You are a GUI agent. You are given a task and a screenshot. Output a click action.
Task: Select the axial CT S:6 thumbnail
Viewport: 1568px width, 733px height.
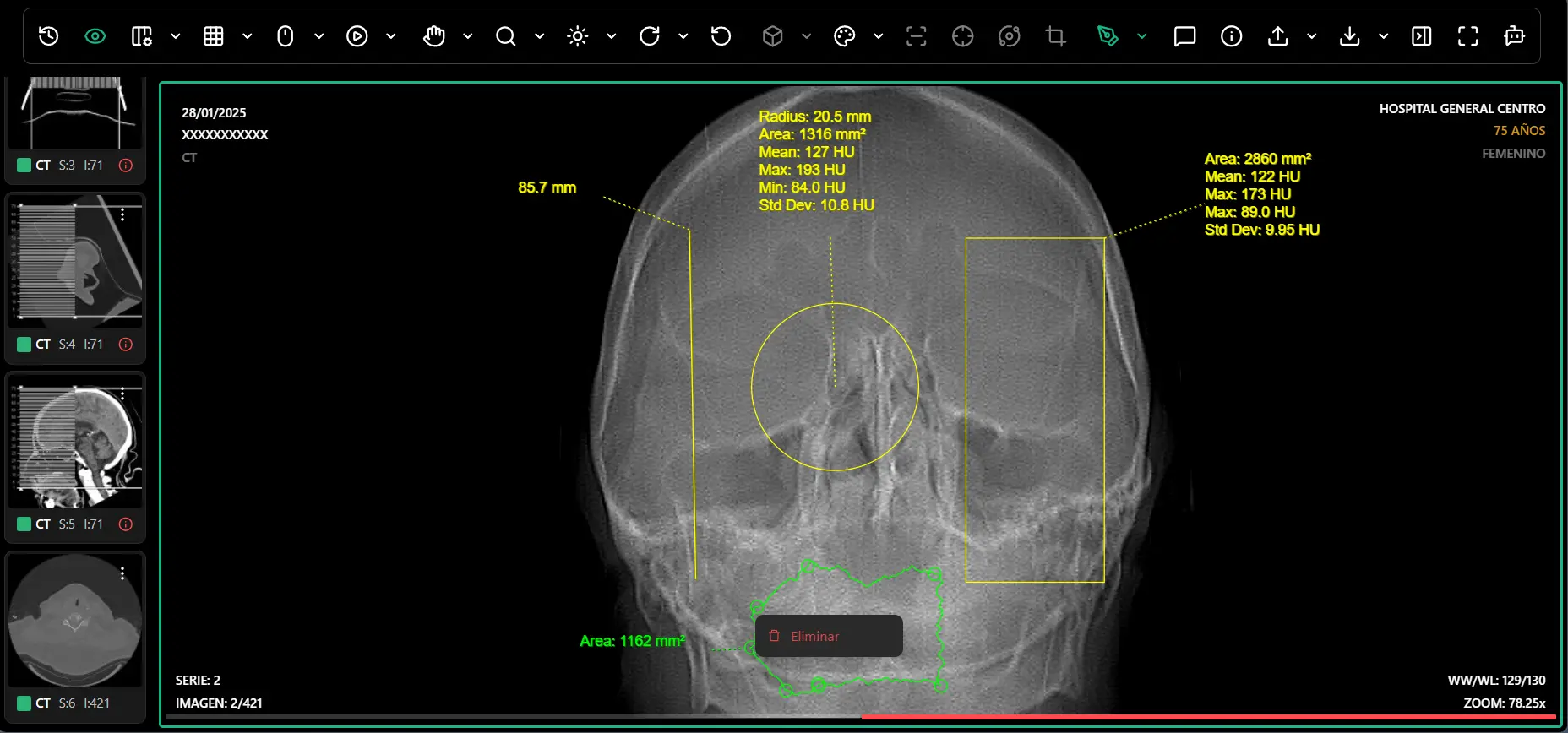(75, 621)
